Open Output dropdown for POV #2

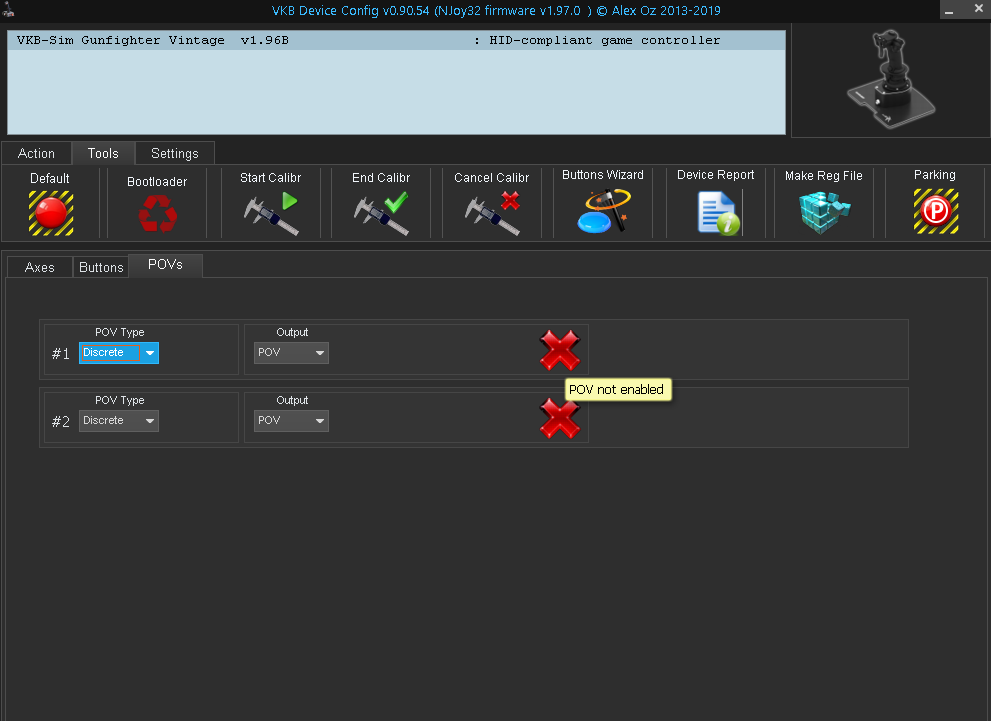pyautogui.click(x=291, y=421)
